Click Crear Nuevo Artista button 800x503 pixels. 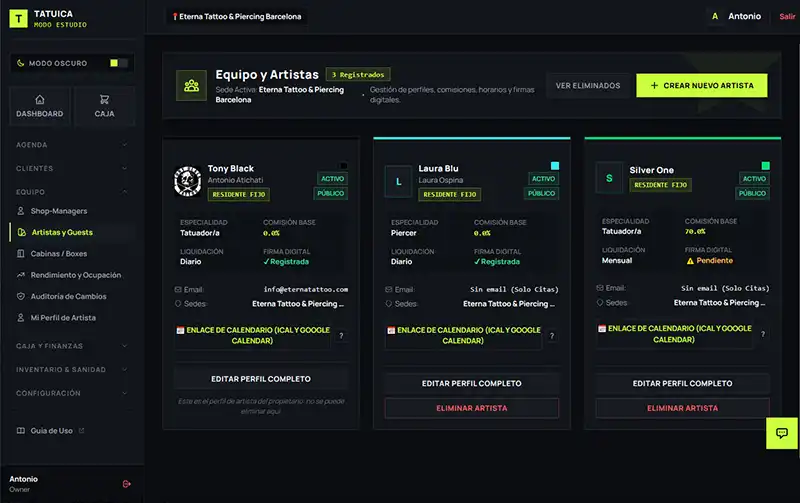click(x=702, y=86)
